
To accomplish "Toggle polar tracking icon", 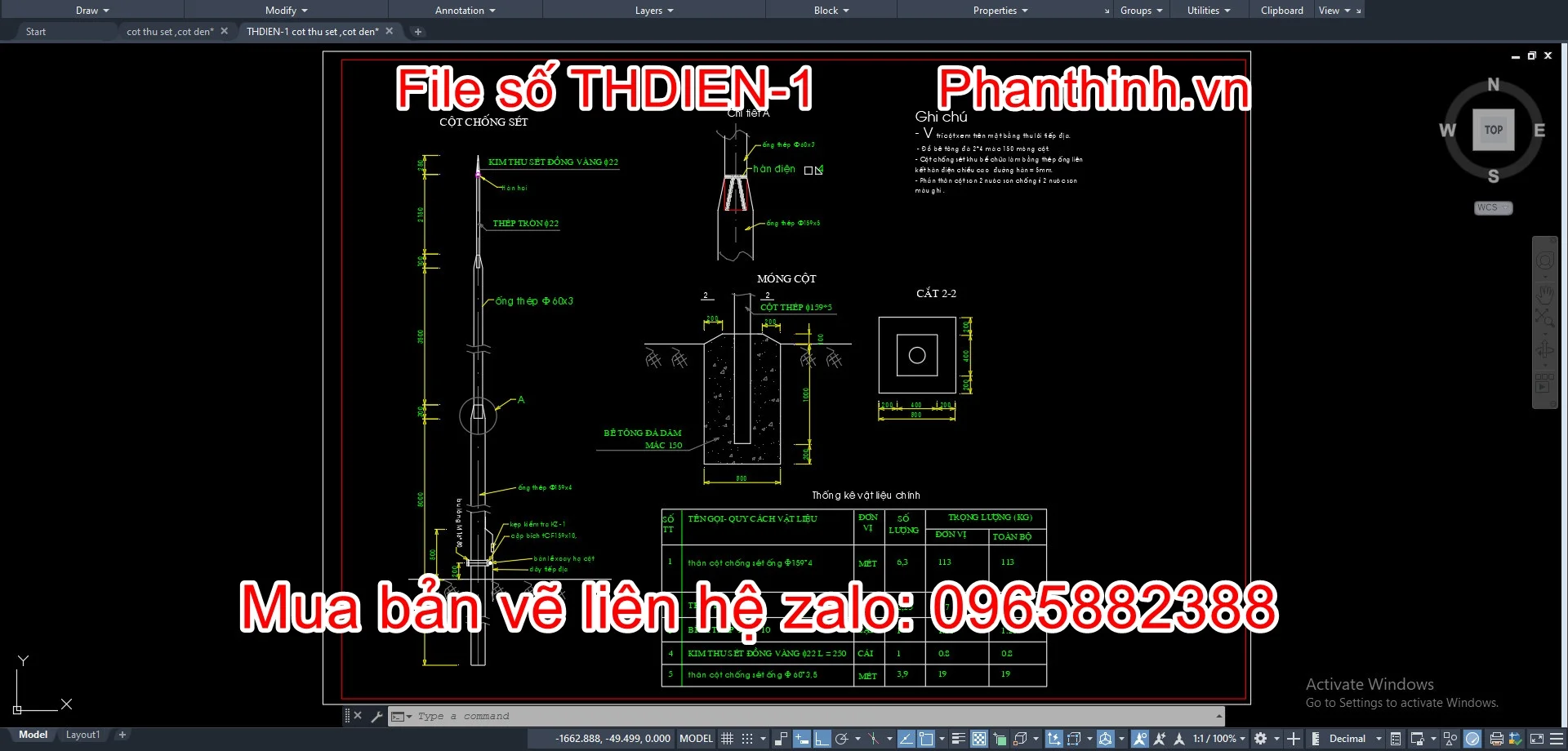I will (x=841, y=739).
